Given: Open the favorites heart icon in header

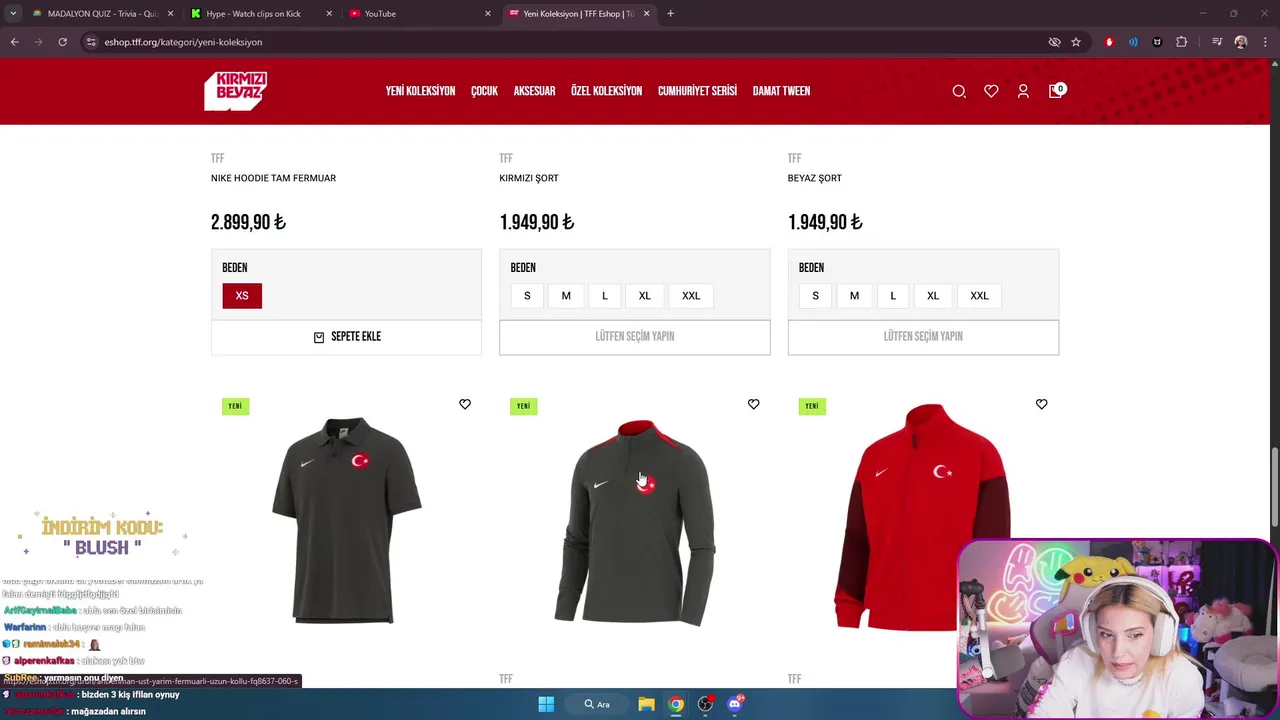Looking at the screenshot, I should pyautogui.click(x=991, y=91).
